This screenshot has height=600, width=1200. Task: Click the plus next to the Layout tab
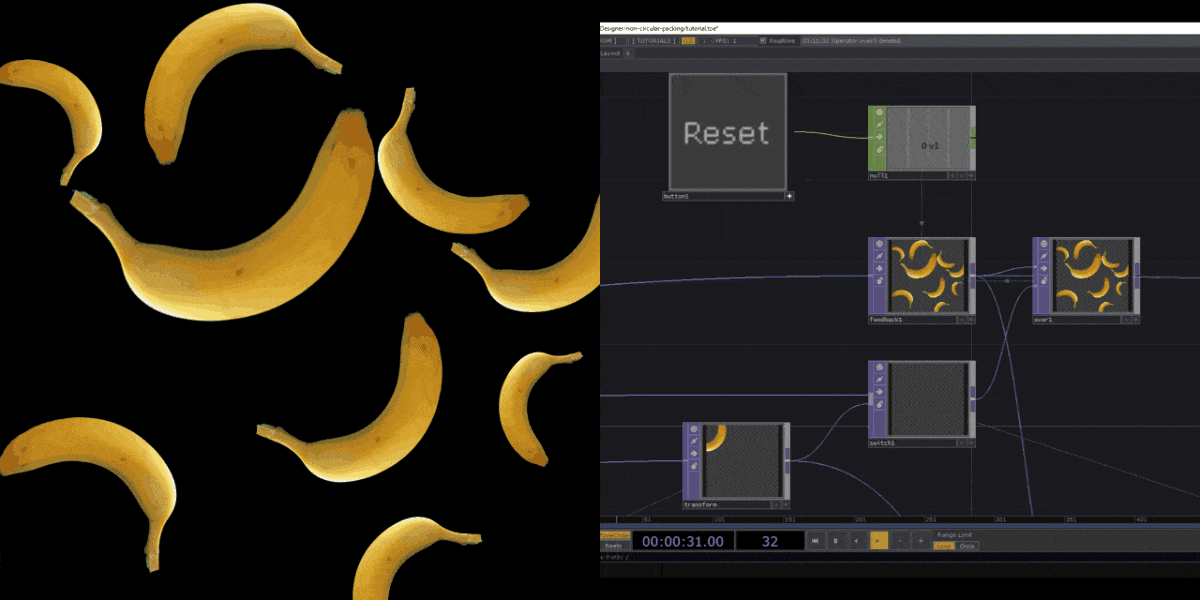pos(629,53)
